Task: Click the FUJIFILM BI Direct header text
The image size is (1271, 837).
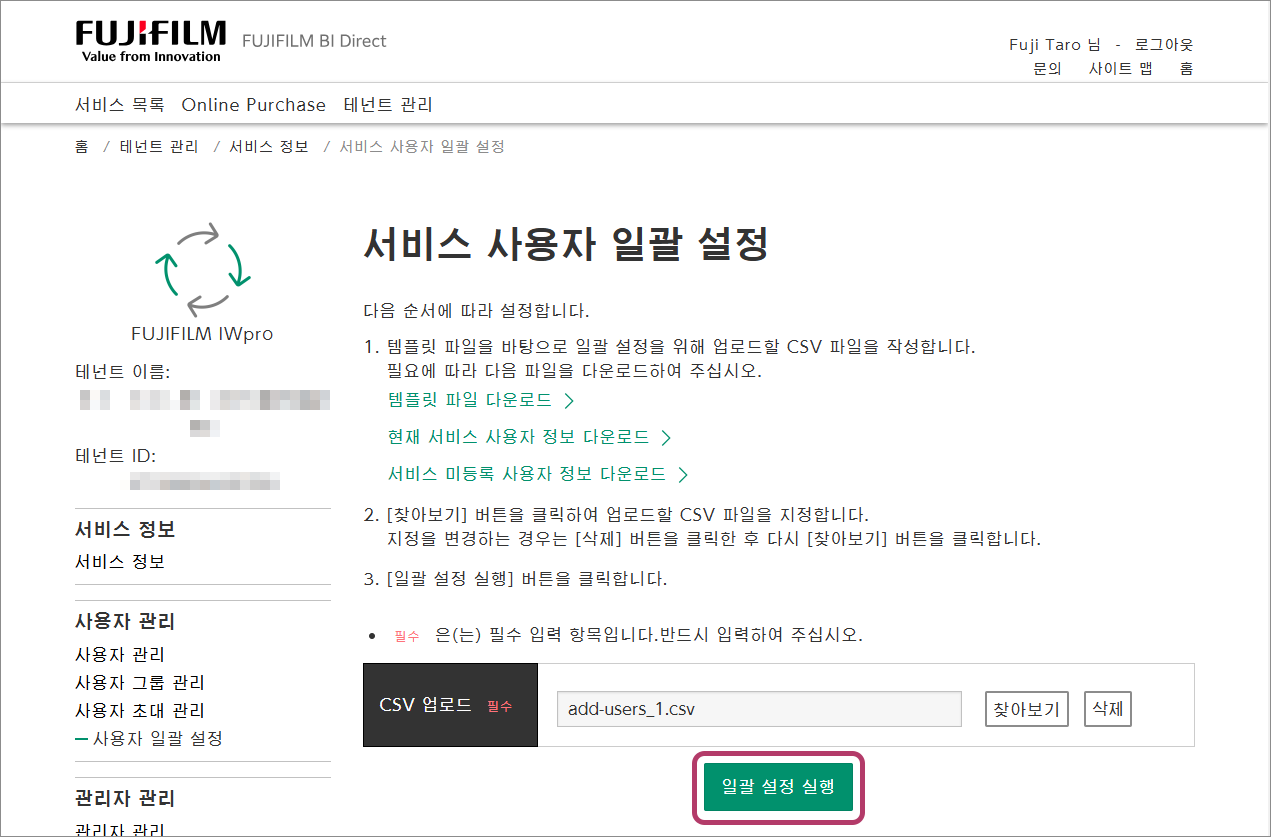Action: click(x=314, y=41)
